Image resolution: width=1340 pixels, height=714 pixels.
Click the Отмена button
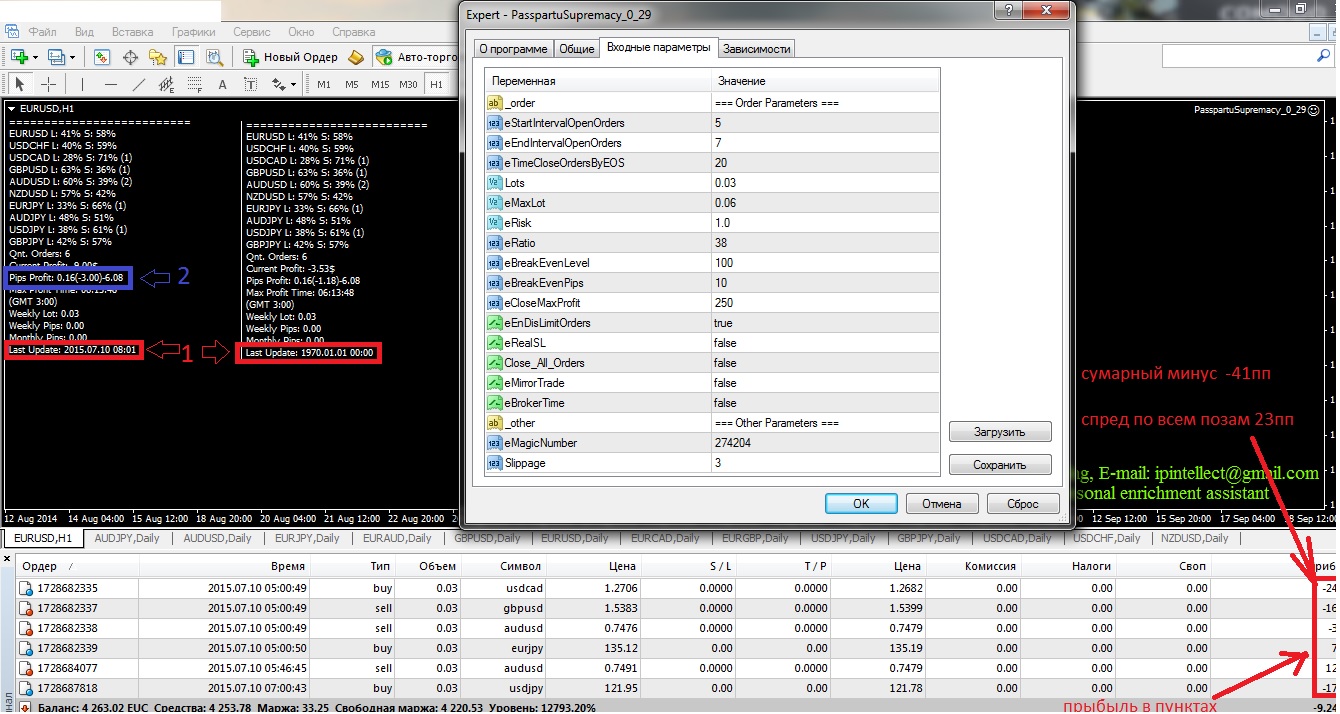pyautogui.click(x=942, y=504)
